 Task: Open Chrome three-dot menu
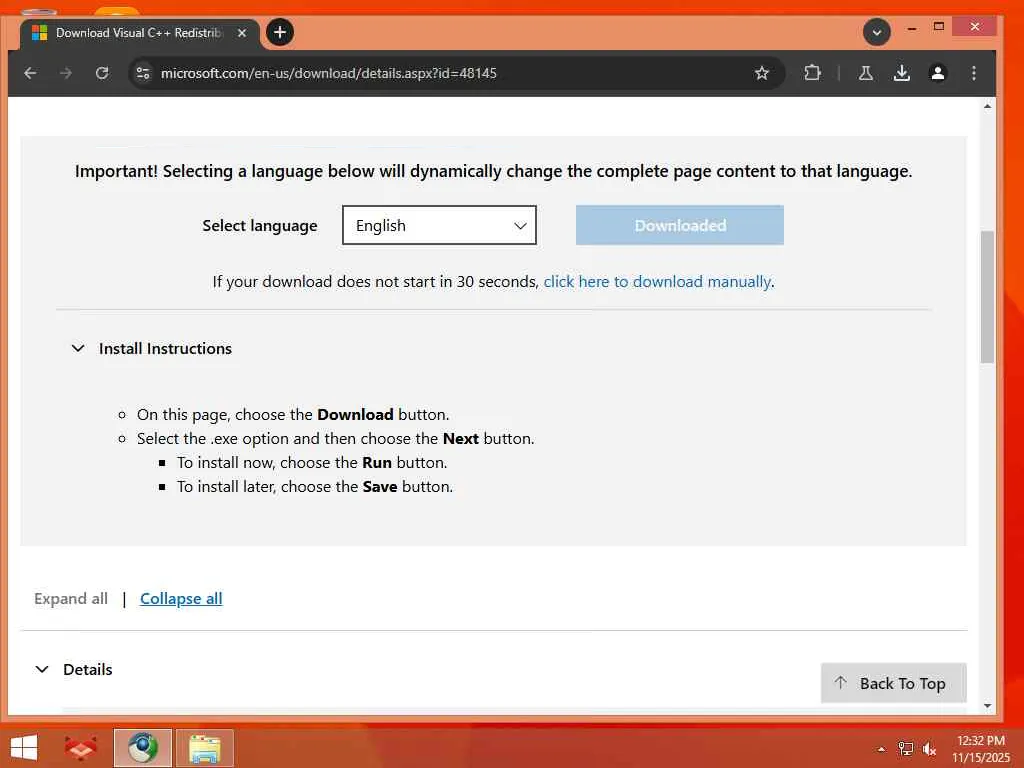(x=974, y=73)
